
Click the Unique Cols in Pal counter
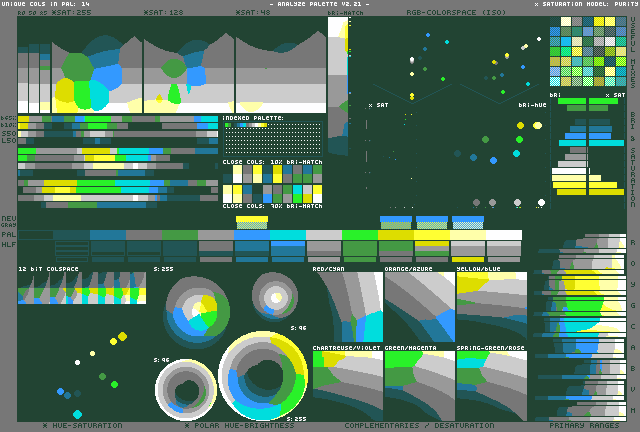(52, 5)
